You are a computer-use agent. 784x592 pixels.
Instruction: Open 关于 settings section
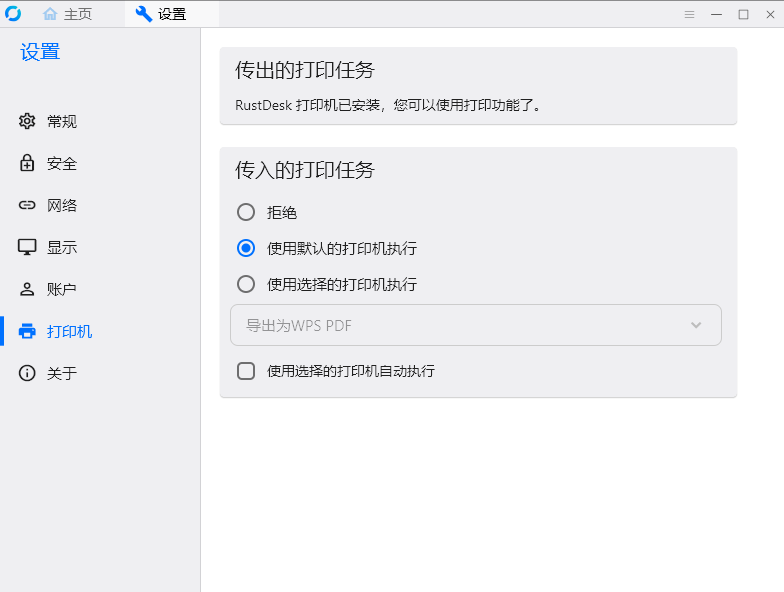62,373
